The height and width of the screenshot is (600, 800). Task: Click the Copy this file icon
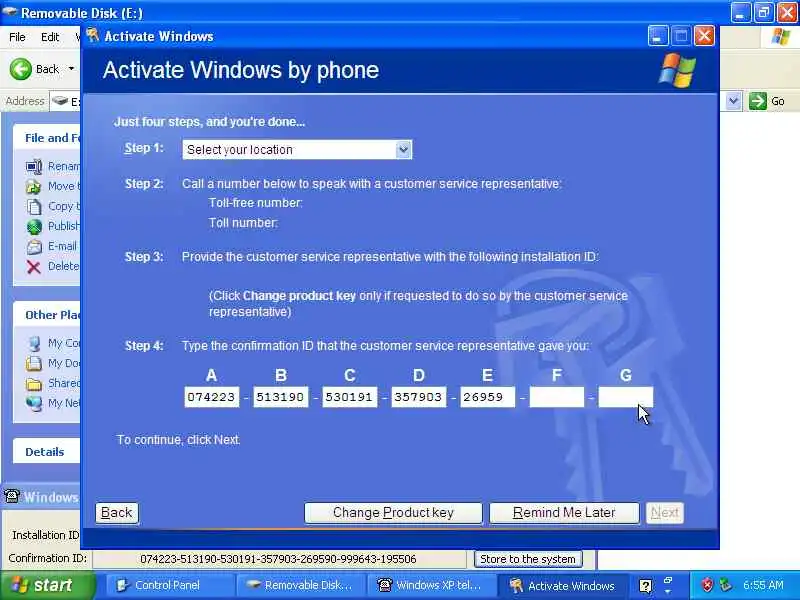pos(34,207)
